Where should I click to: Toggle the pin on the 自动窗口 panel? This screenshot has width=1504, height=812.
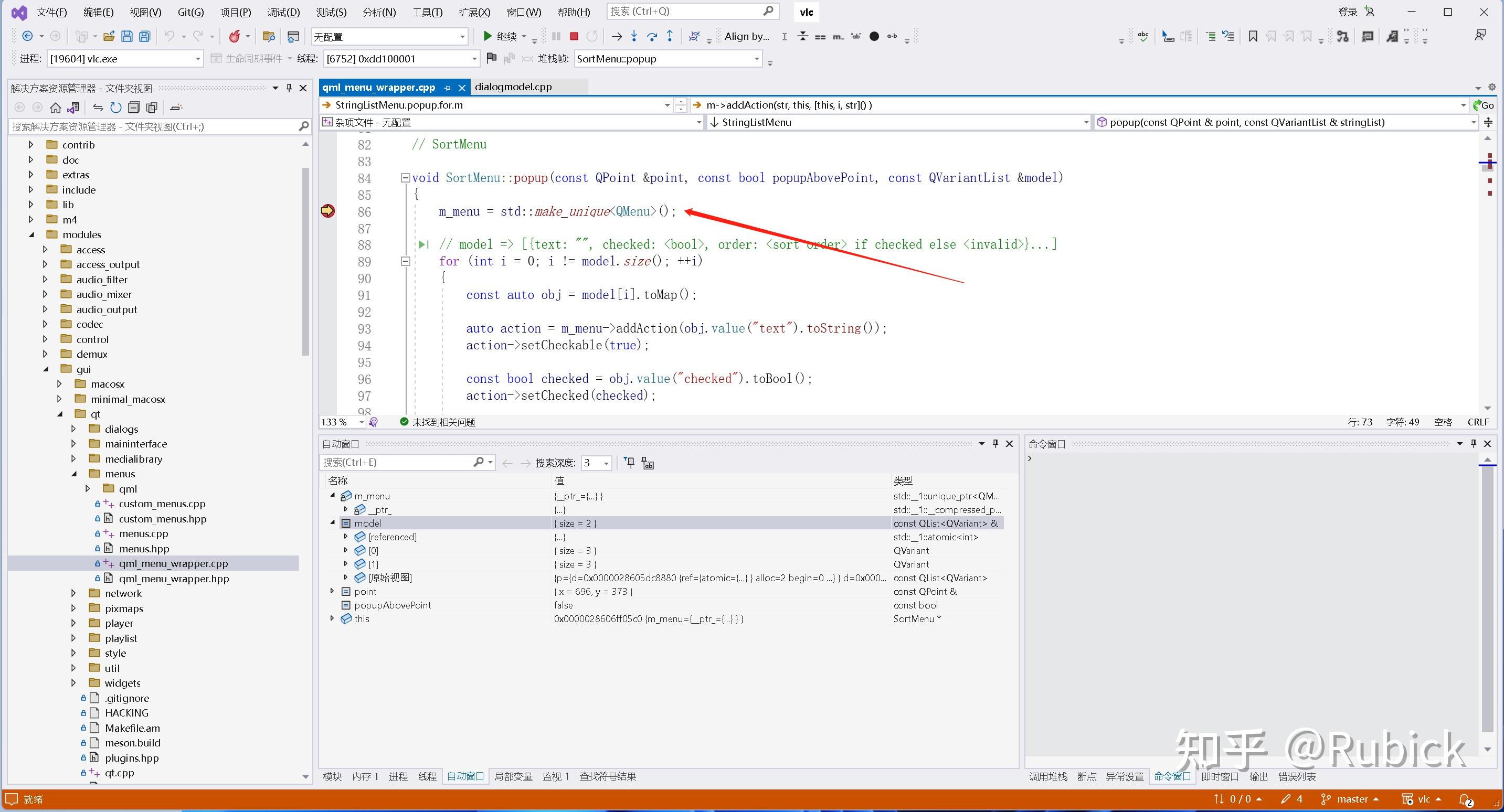coord(995,444)
